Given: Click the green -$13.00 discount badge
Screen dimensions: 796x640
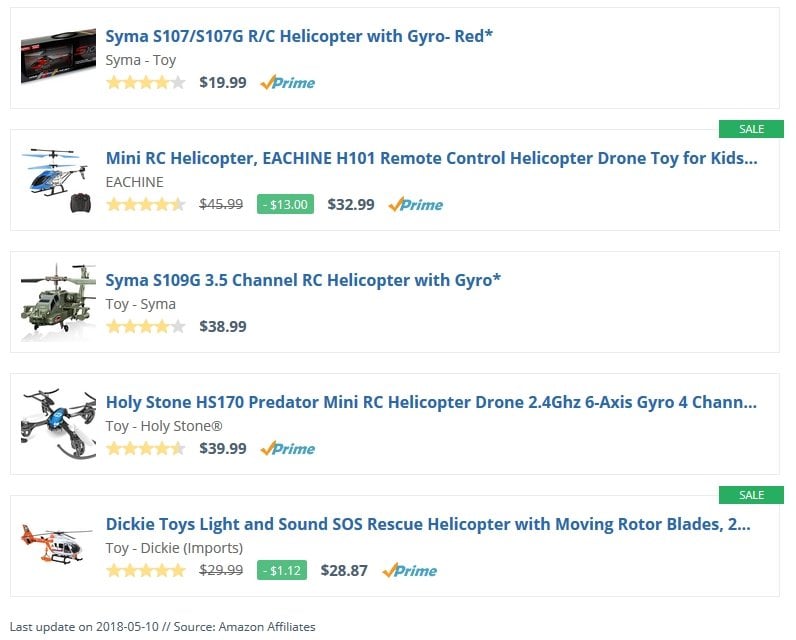Looking at the screenshot, I should (285, 205).
